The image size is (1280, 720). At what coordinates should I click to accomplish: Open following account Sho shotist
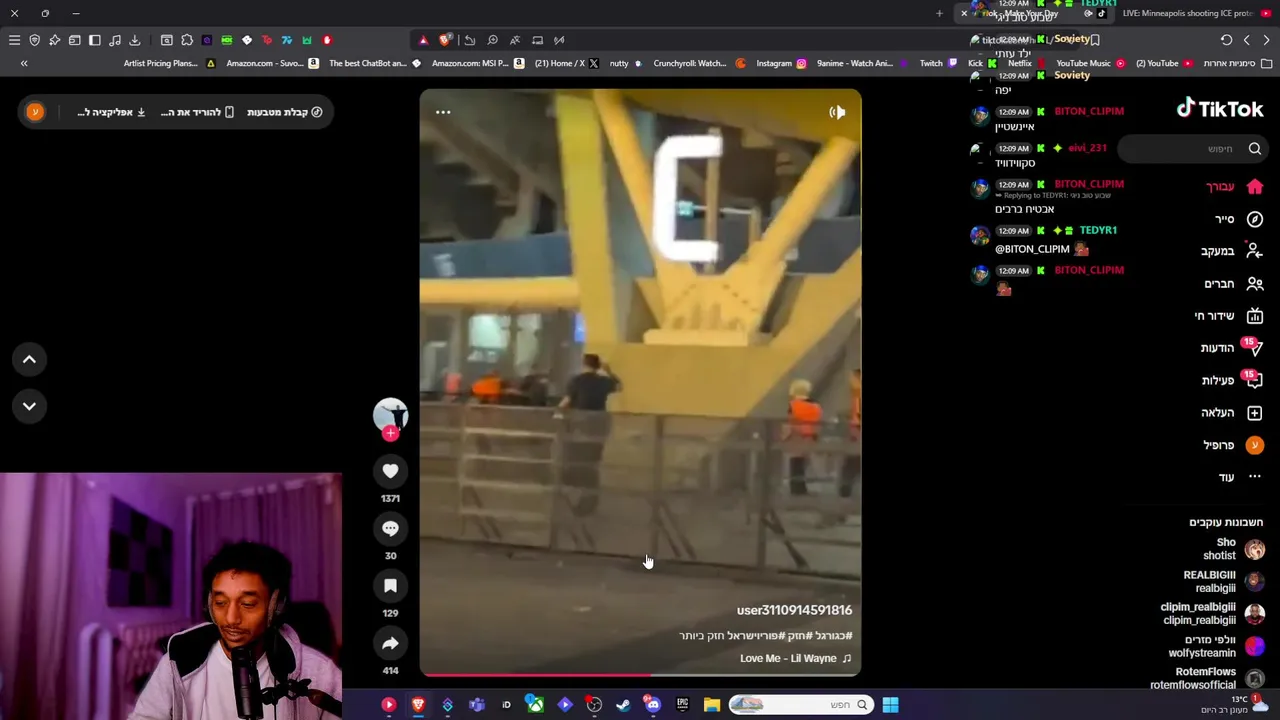pos(1233,549)
